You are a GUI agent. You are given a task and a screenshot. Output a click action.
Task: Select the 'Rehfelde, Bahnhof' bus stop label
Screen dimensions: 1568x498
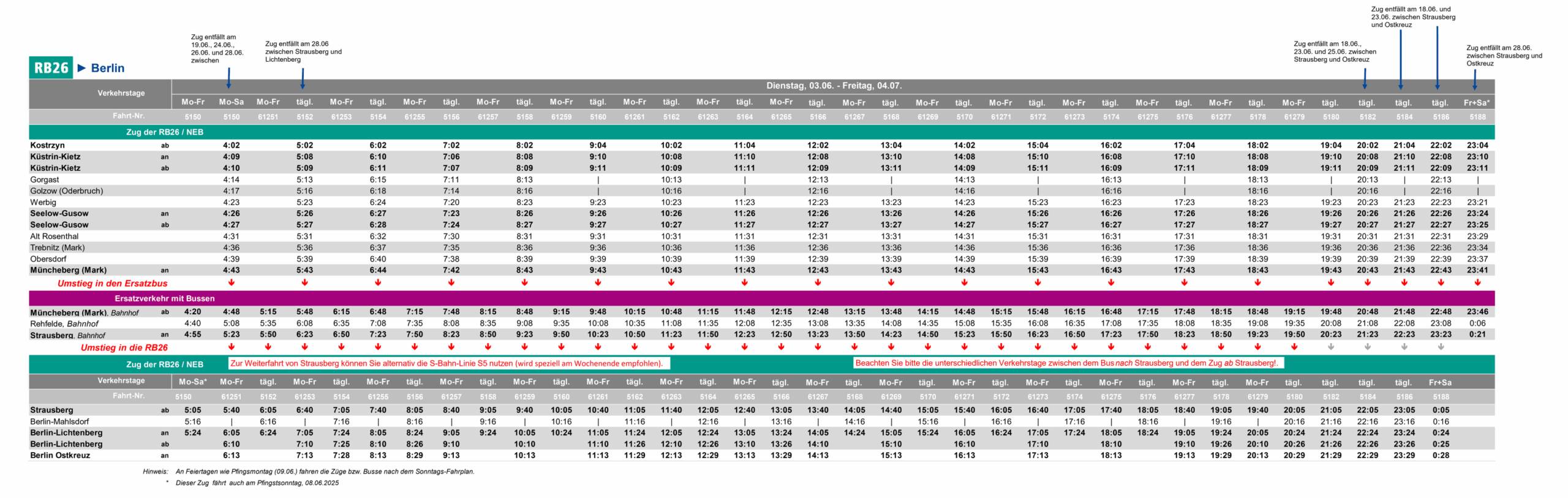click(64, 323)
